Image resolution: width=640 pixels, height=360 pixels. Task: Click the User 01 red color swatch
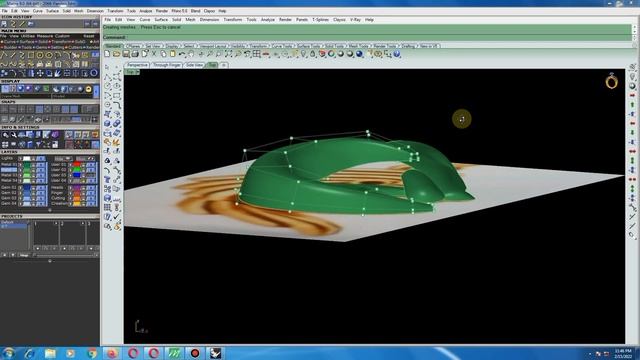pos(77,164)
